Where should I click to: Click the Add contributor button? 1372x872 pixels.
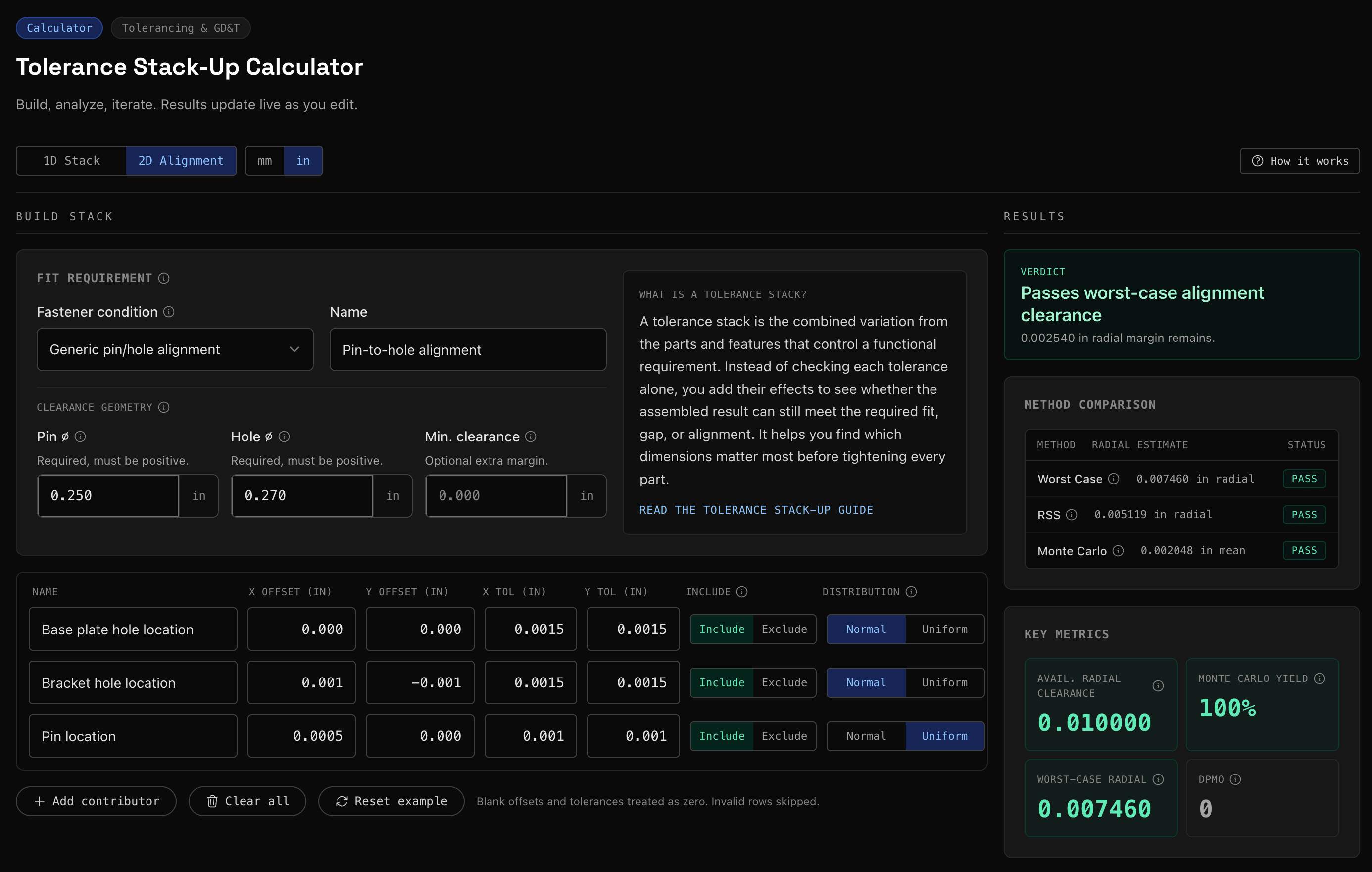coord(97,801)
